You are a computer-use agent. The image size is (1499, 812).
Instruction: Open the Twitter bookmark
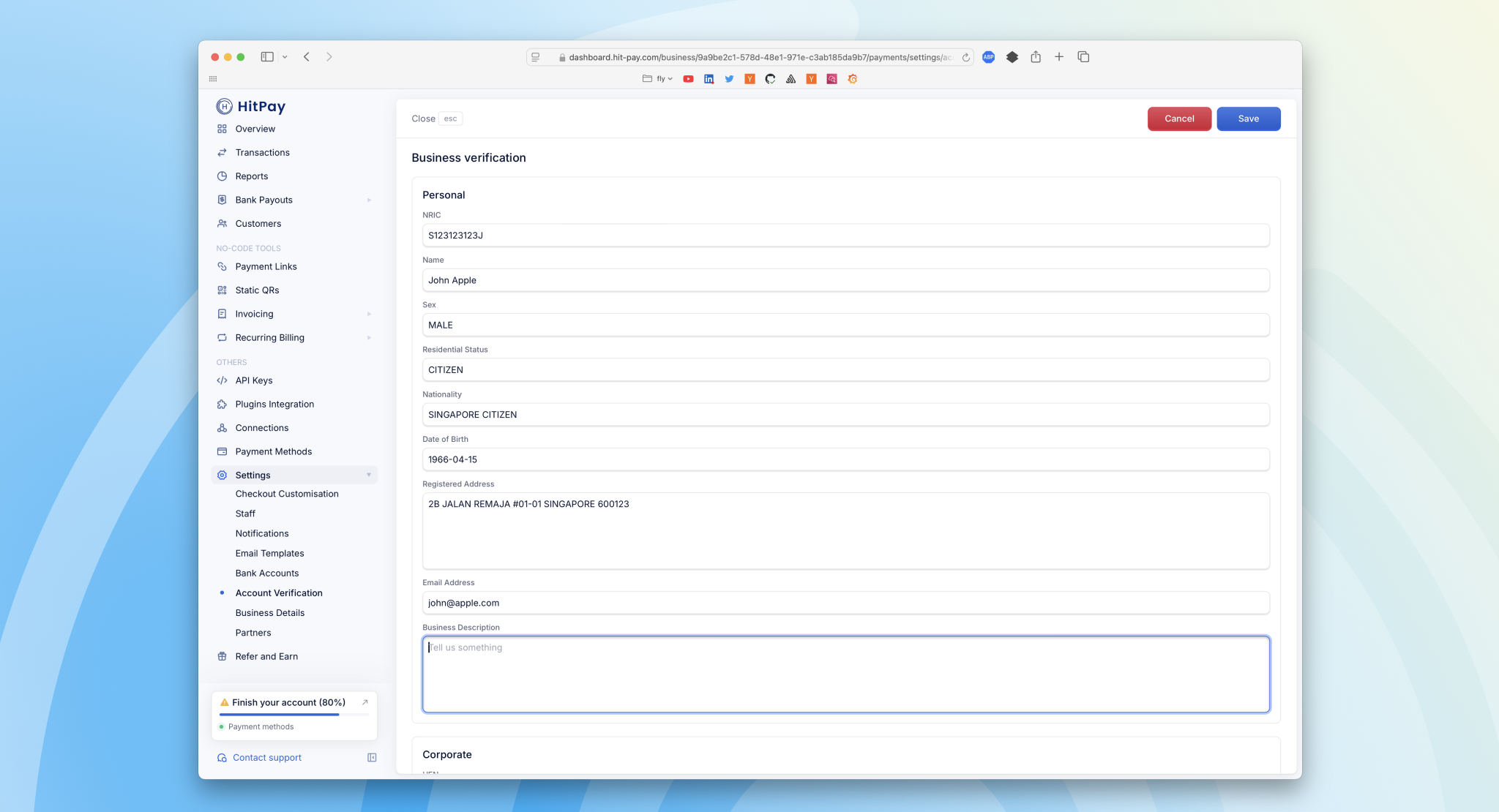point(729,79)
